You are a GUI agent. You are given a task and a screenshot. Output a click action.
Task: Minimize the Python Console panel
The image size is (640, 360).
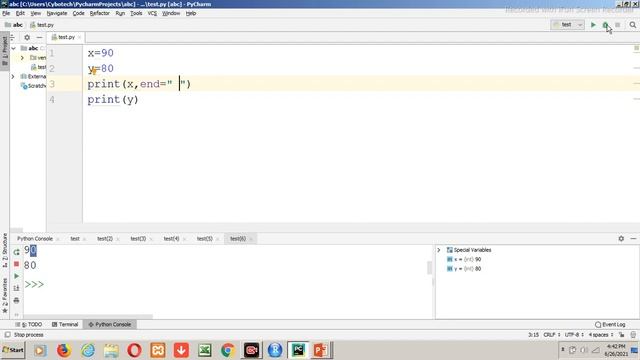(x=633, y=238)
